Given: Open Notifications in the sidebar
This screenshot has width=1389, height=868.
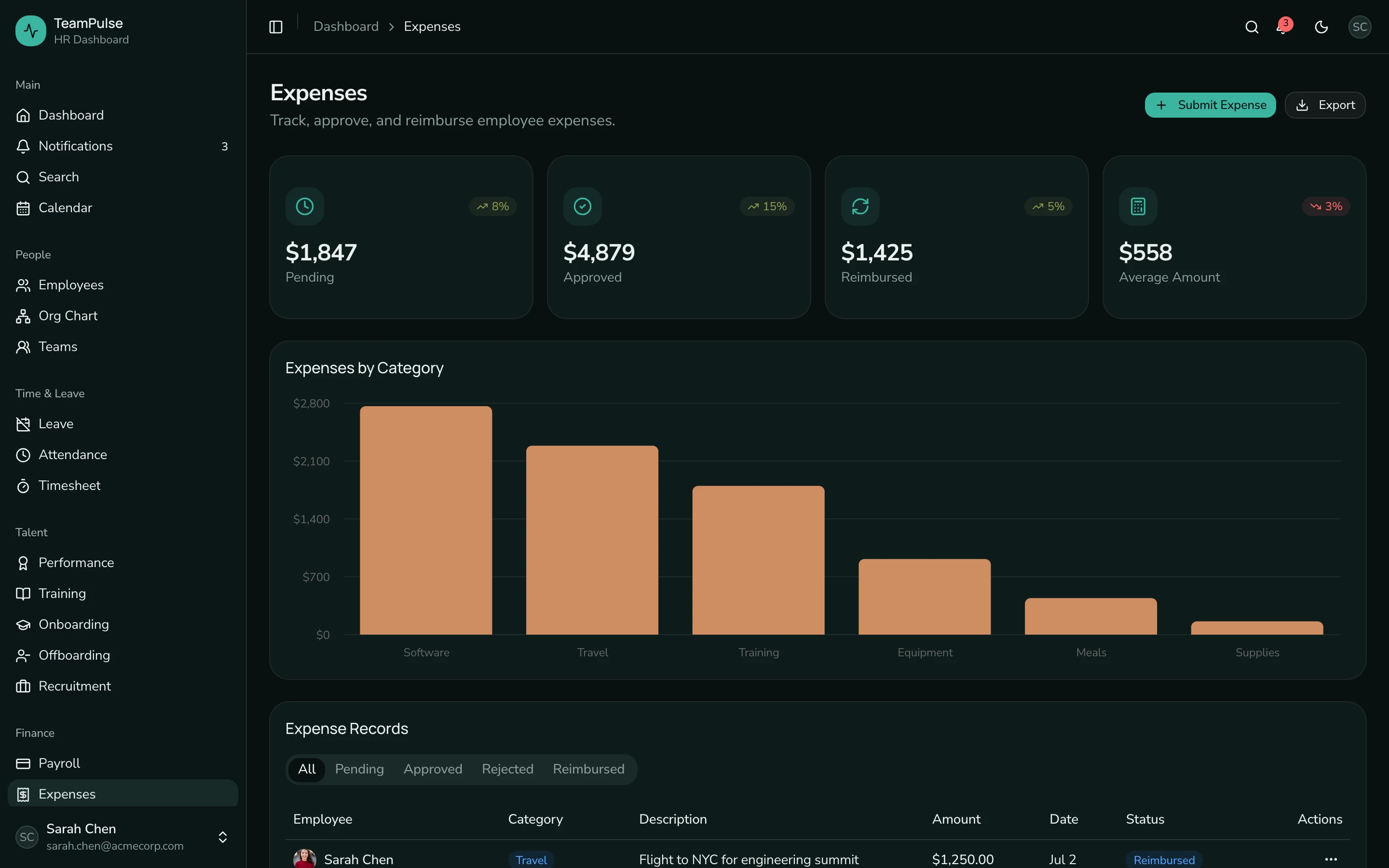Looking at the screenshot, I should [x=123, y=147].
